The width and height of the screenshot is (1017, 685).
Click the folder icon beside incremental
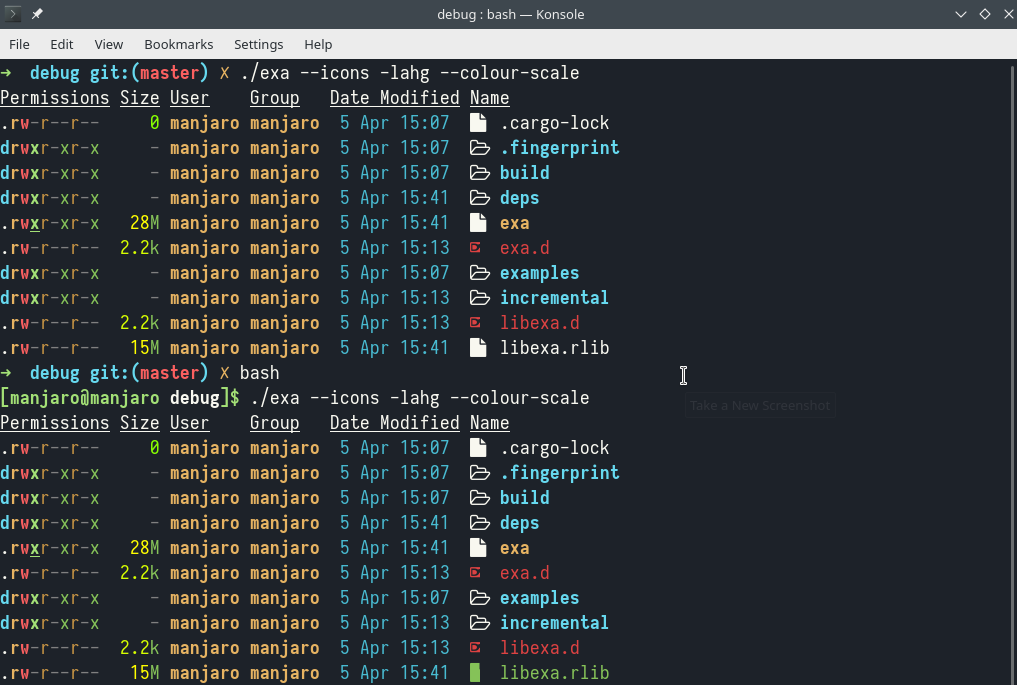[481, 297]
